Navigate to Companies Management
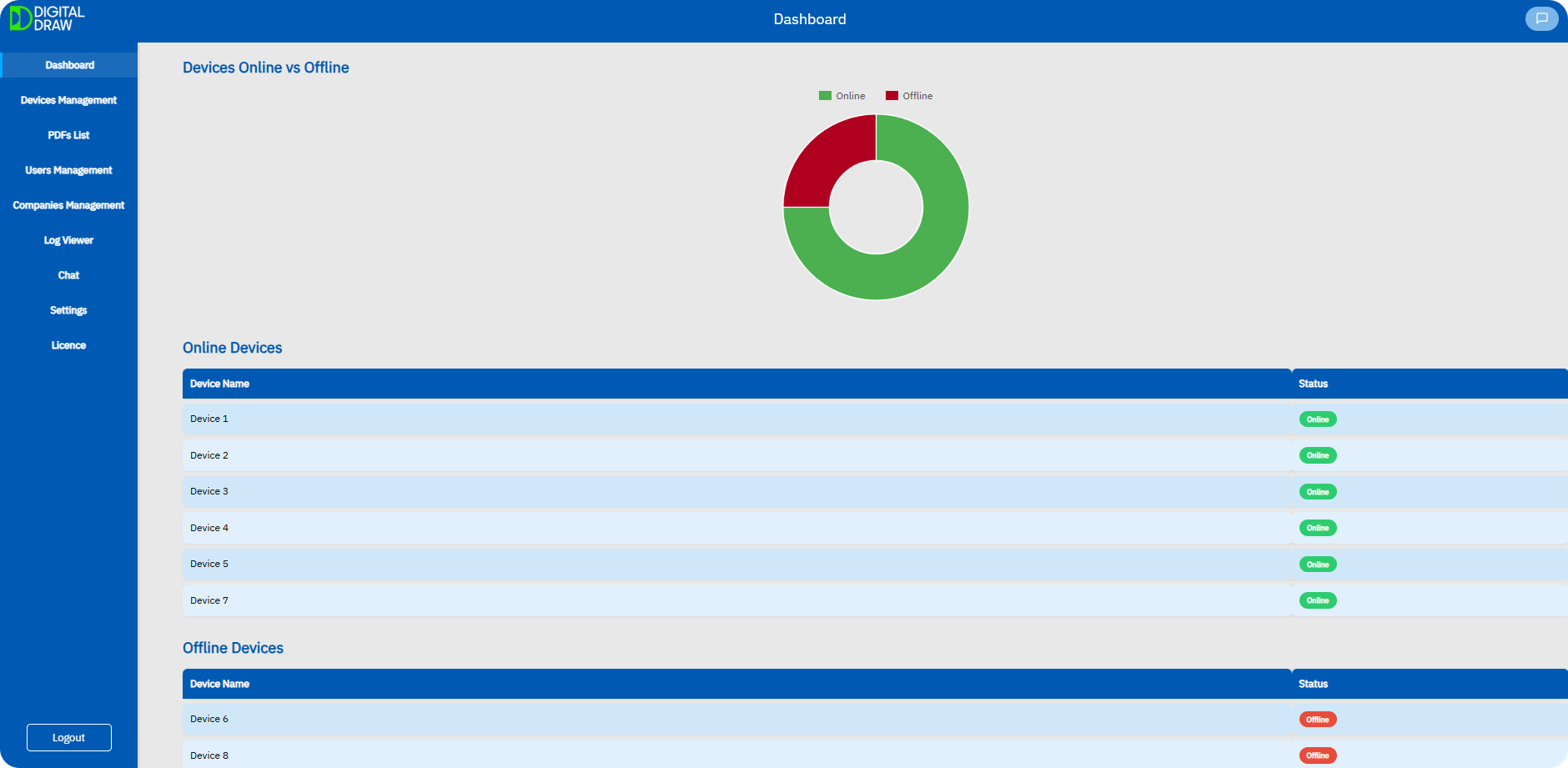This screenshot has height=768, width=1568. (68, 205)
